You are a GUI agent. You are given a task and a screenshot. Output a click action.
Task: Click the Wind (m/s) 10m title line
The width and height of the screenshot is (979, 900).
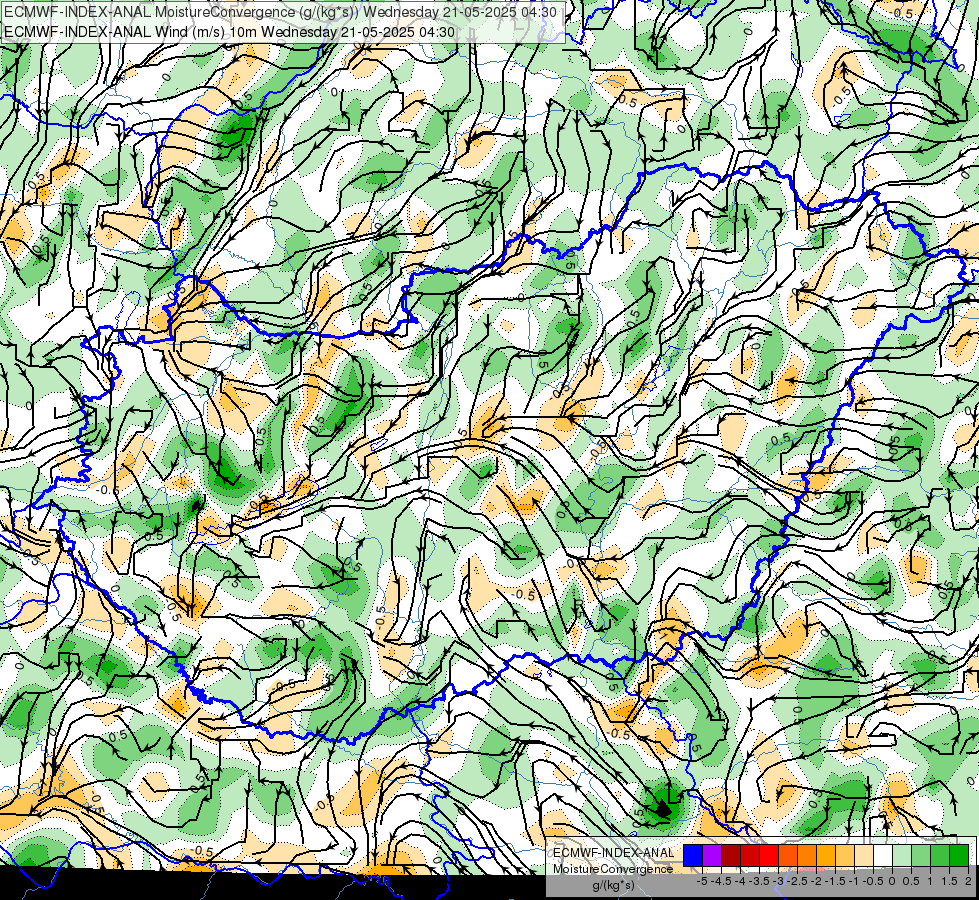pyautogui.click(x=229, y=32)
